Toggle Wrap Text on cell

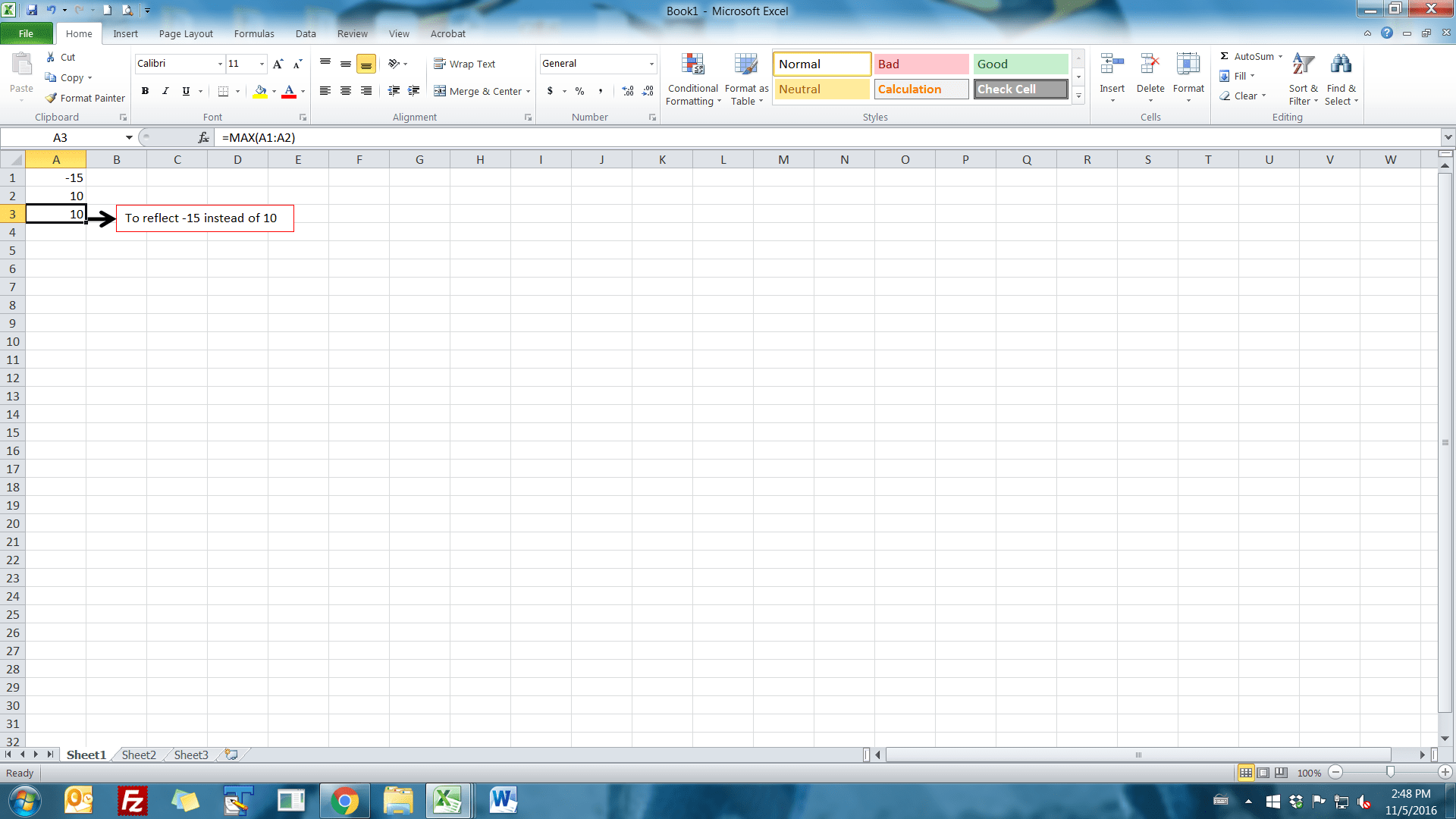coord(464,64)
